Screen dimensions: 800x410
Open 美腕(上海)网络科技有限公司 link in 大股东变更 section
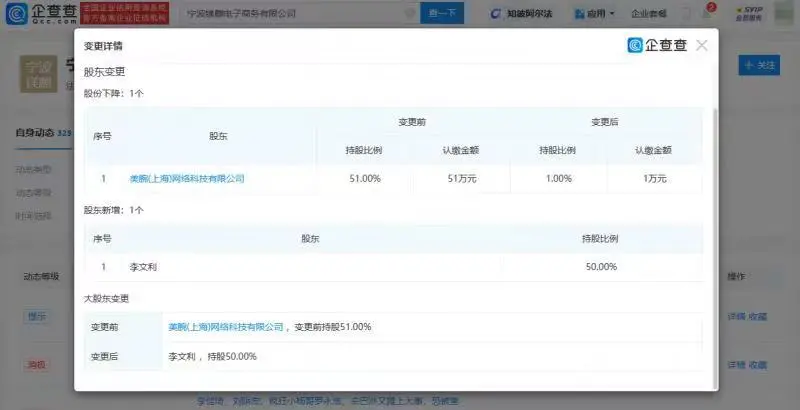[x=226, y=327]
